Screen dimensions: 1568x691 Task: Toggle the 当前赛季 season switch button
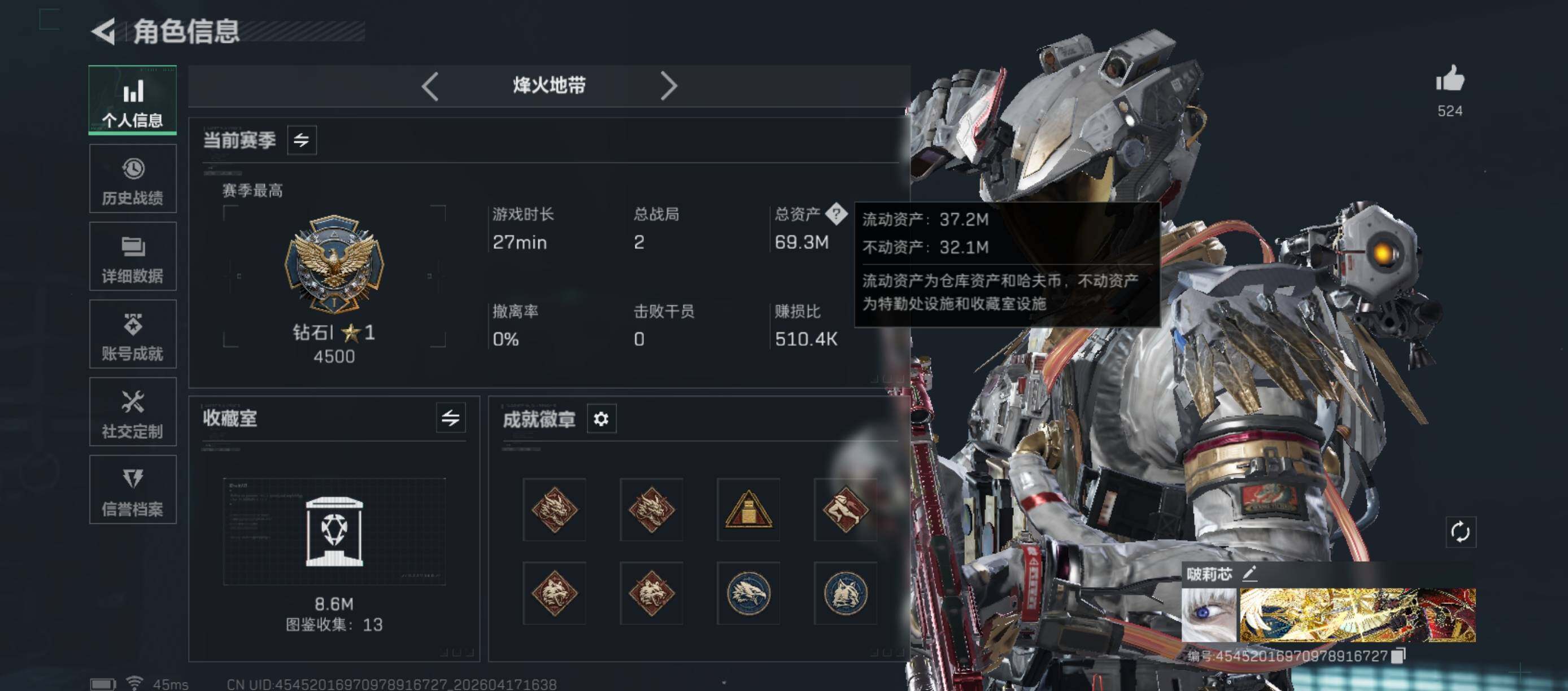[x=301, y=141]
